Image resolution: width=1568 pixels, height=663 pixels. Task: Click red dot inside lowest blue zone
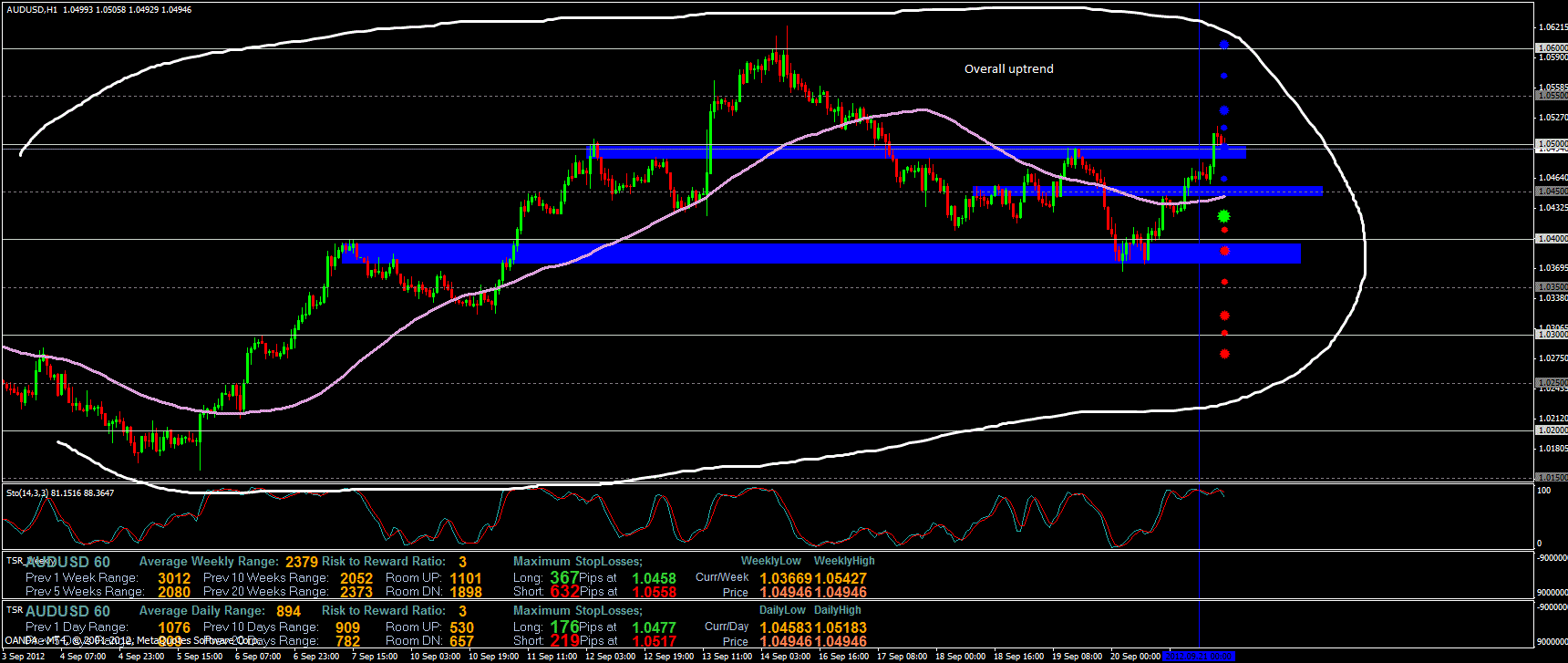click(1224, 251)
